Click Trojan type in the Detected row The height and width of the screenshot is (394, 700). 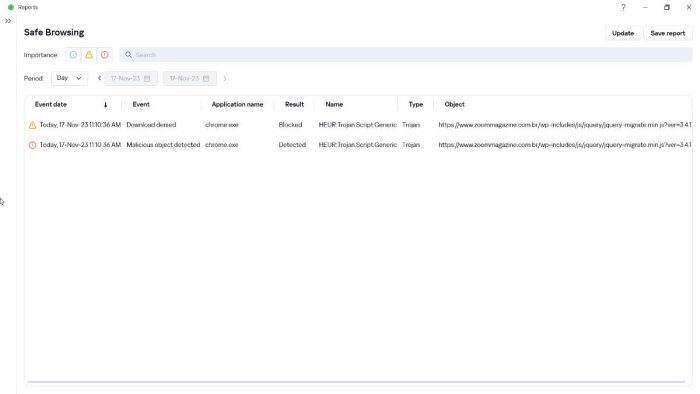coord(411,145)
